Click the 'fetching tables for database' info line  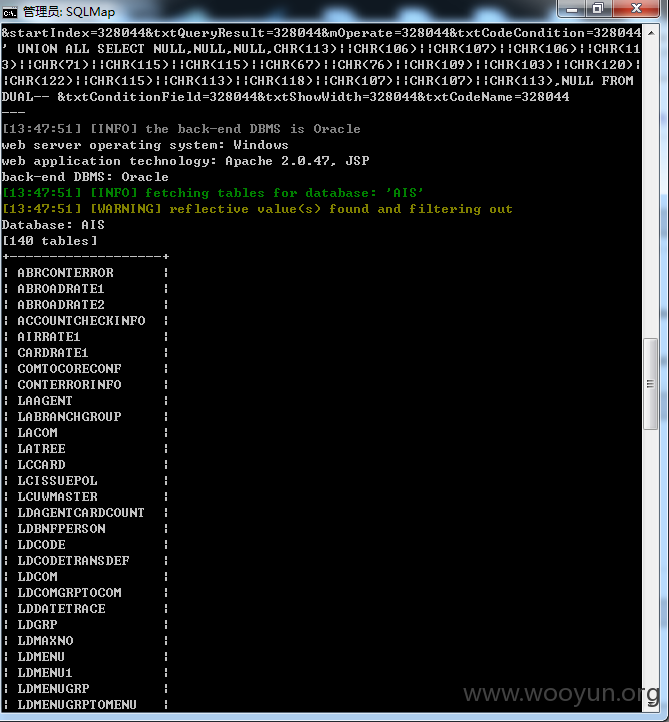(213, 193)
